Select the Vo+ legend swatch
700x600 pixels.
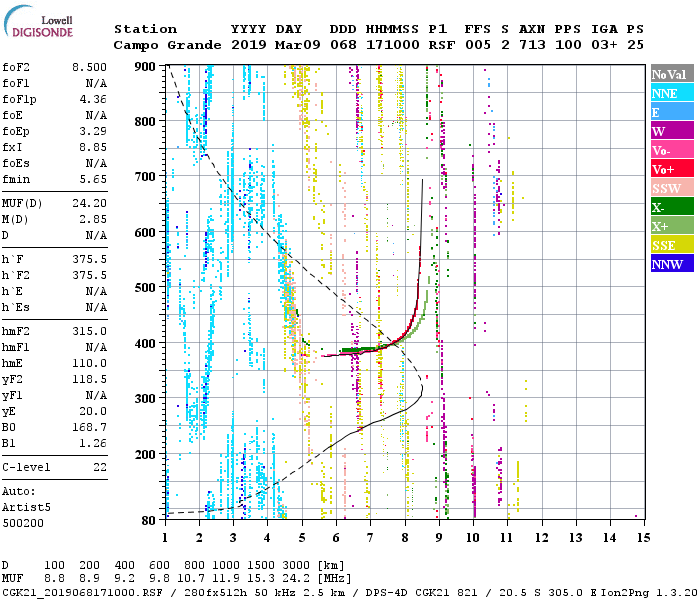click(672, 169)
